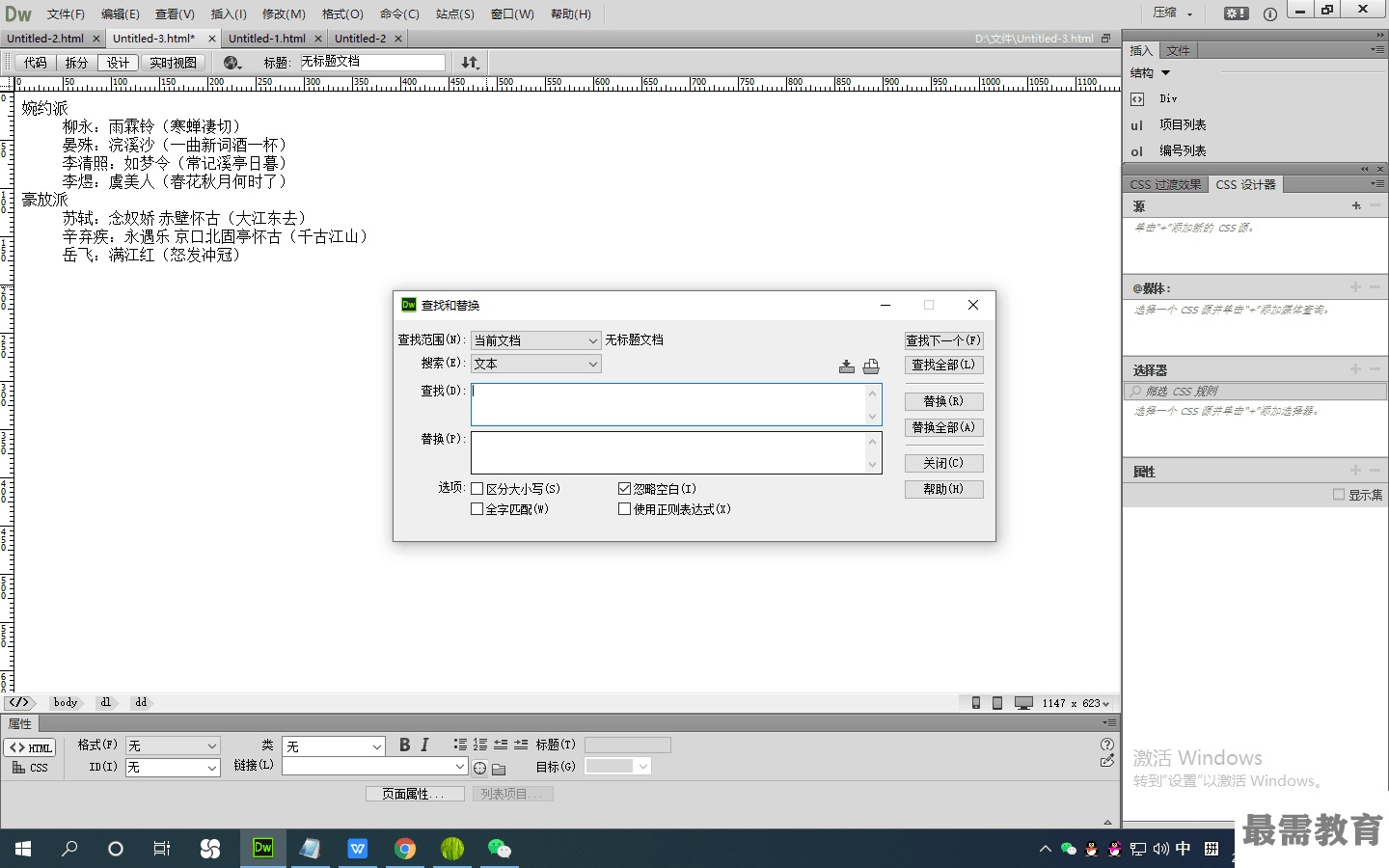
Task: Select the desktop size icon in status bar
Action: tap(1023, 703)
